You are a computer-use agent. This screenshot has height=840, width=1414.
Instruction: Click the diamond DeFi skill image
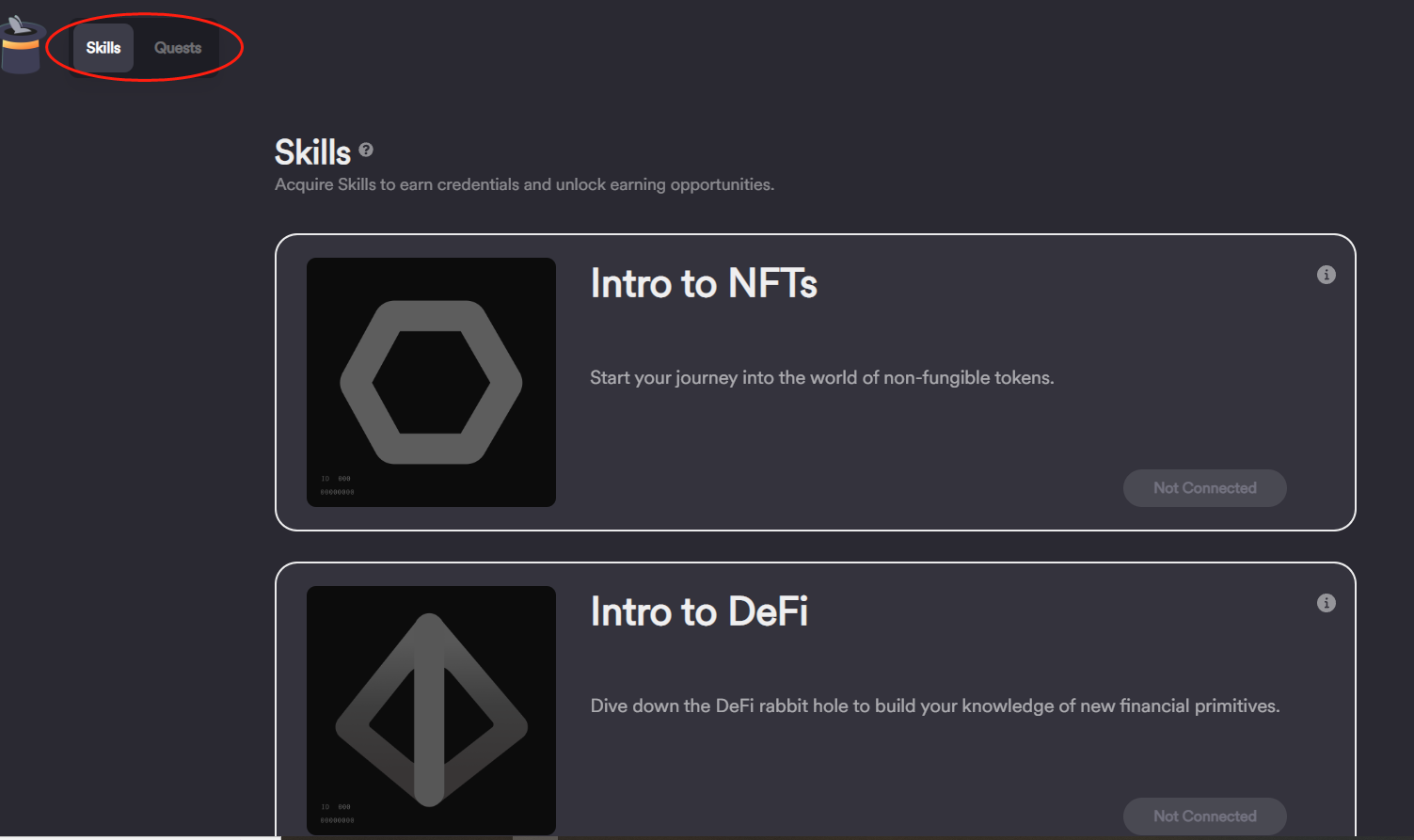[x=431, y=710]
